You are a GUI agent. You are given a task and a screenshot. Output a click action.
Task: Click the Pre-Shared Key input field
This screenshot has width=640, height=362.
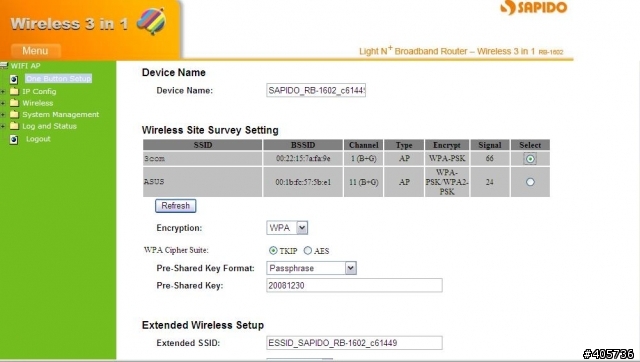pyautogui.click(x=354, y=285)
